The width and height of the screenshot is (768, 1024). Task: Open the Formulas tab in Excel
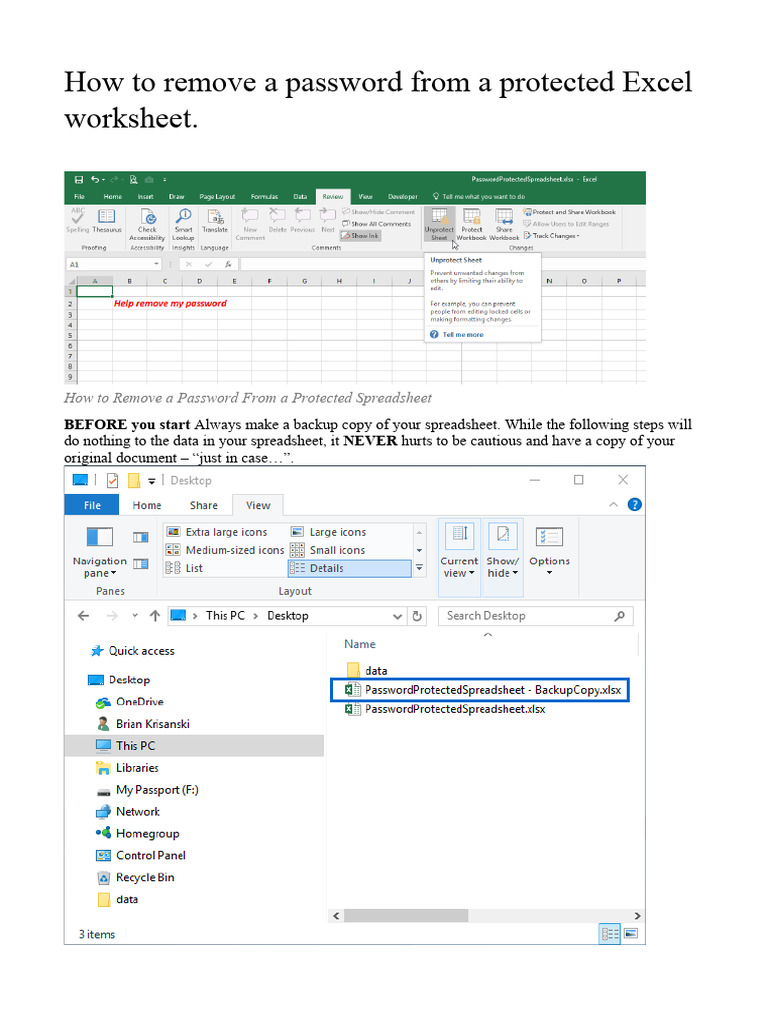(264, 197)
